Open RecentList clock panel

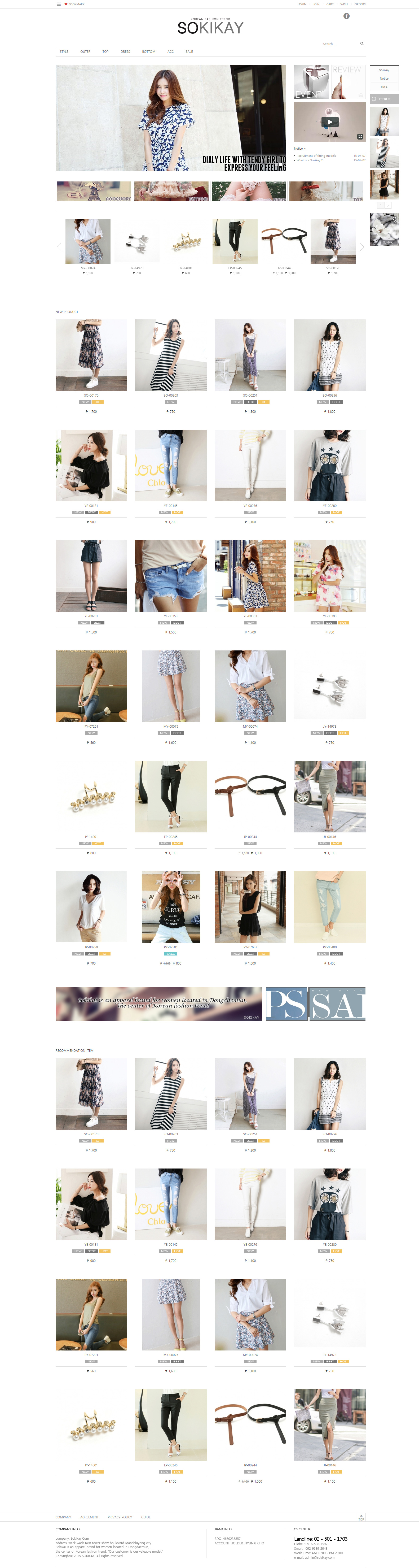tap(384, 99)
